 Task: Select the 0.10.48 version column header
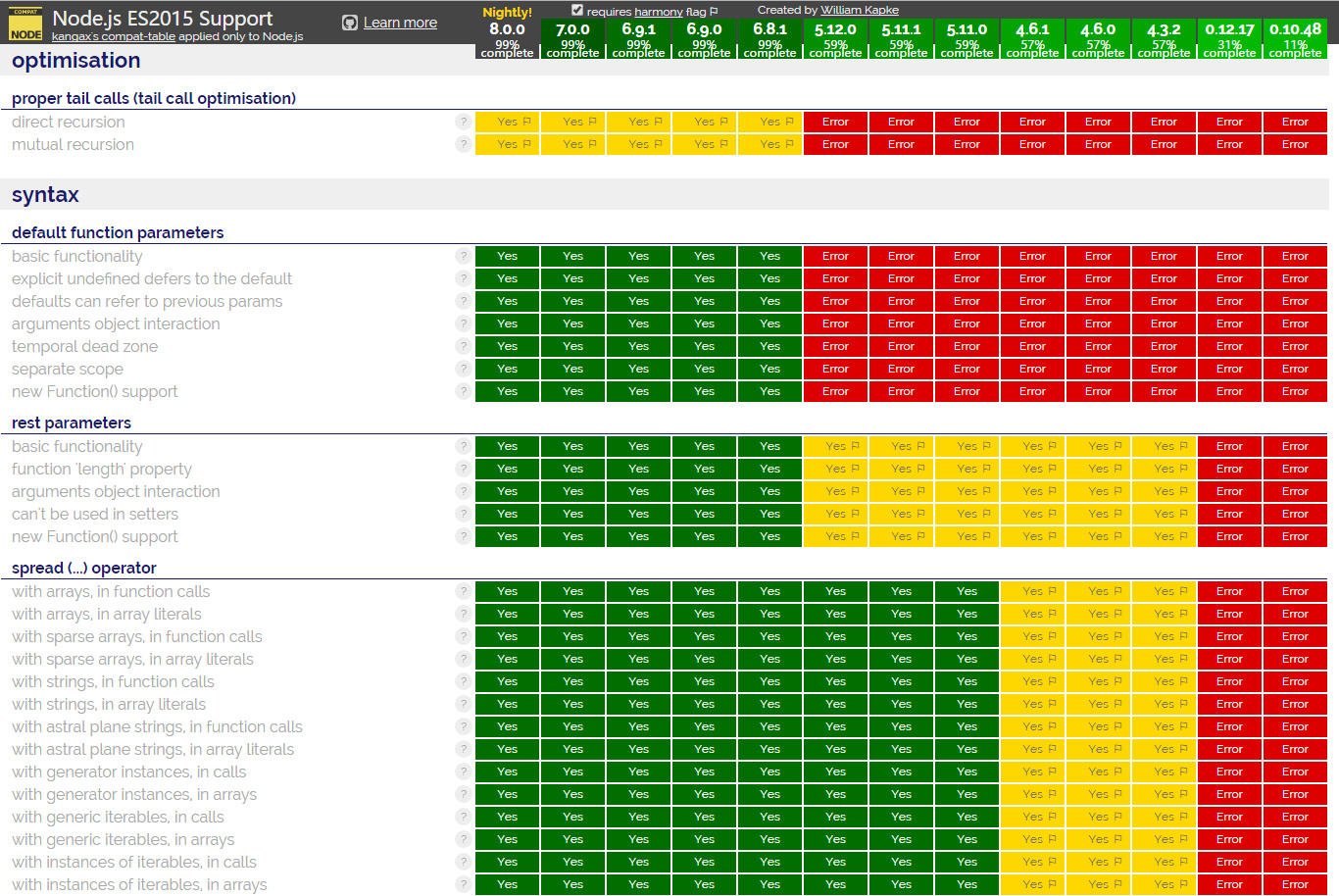click(1295, 38)
